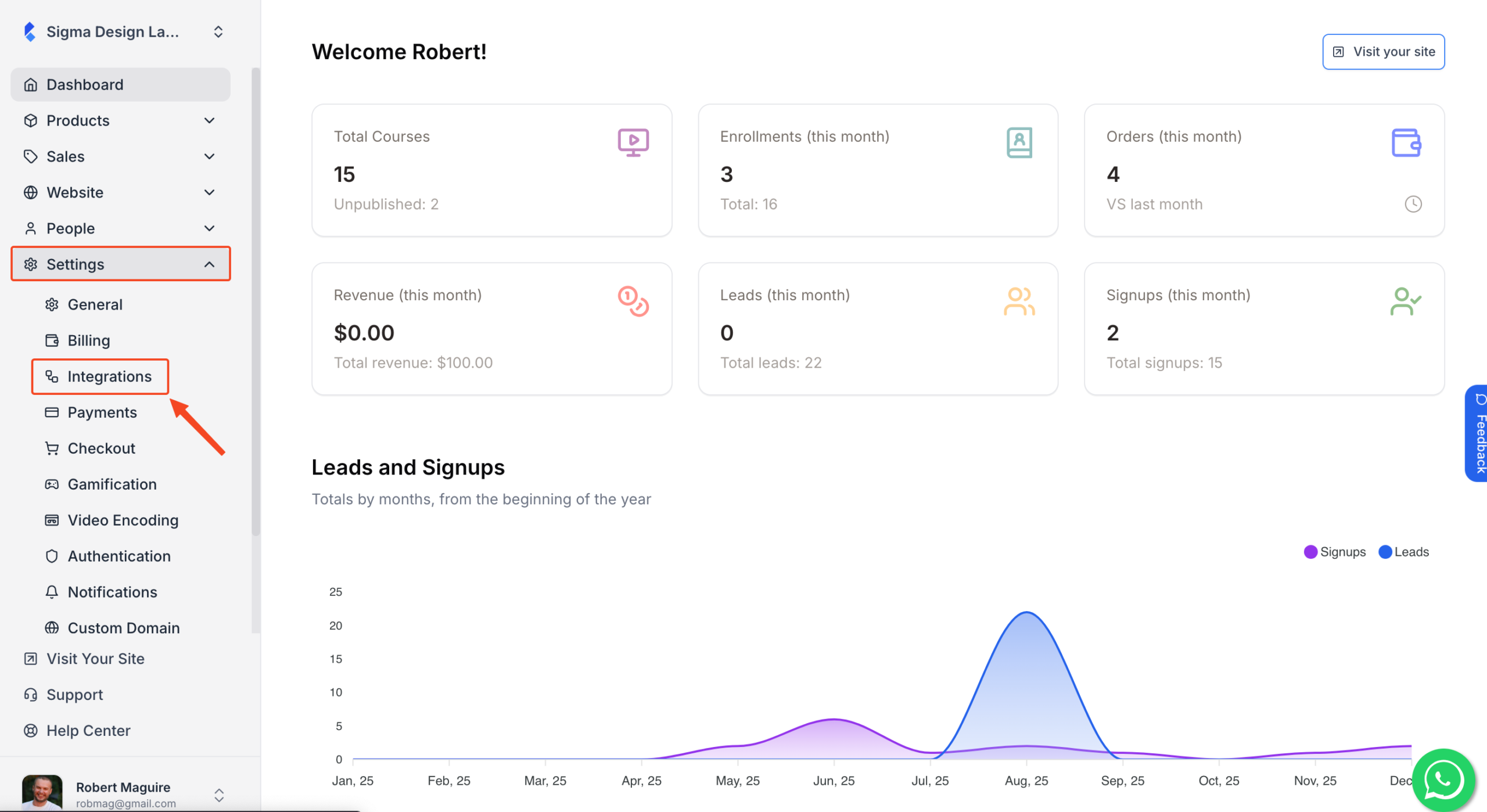Open the Dashboard menu item

(120, 85)
